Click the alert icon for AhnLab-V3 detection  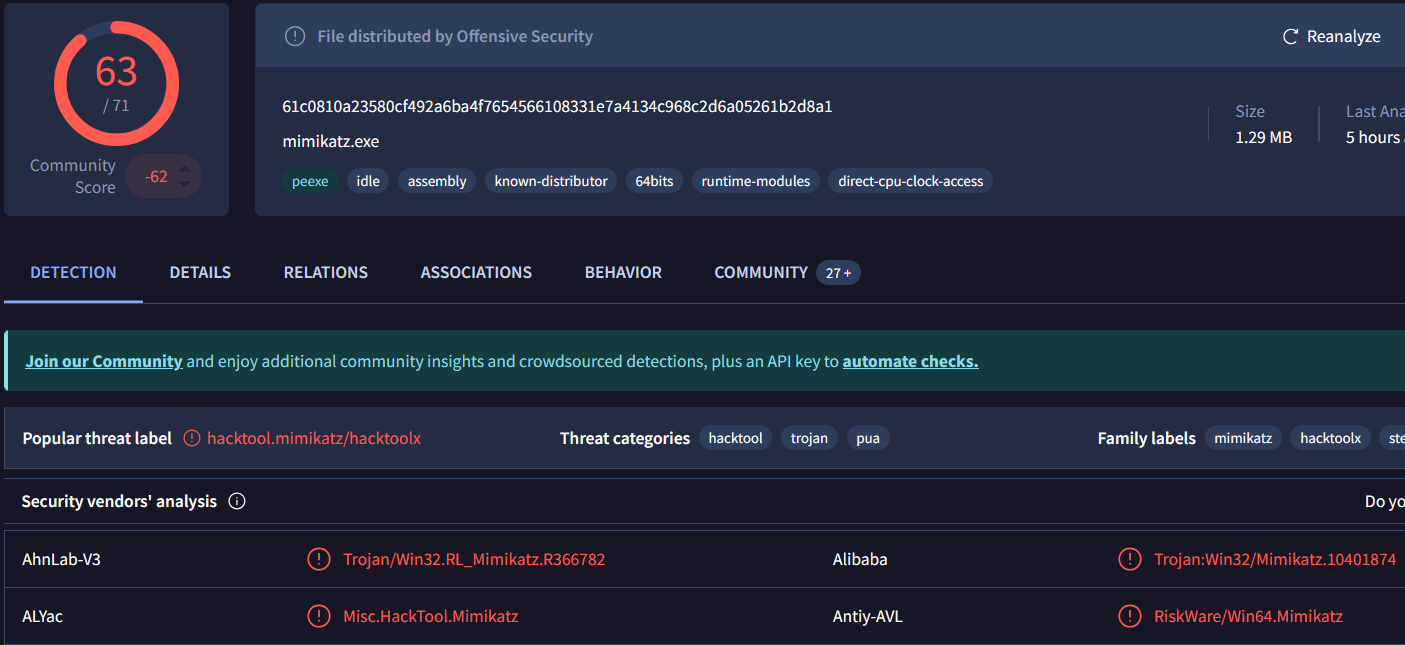[x=318, y=559]
